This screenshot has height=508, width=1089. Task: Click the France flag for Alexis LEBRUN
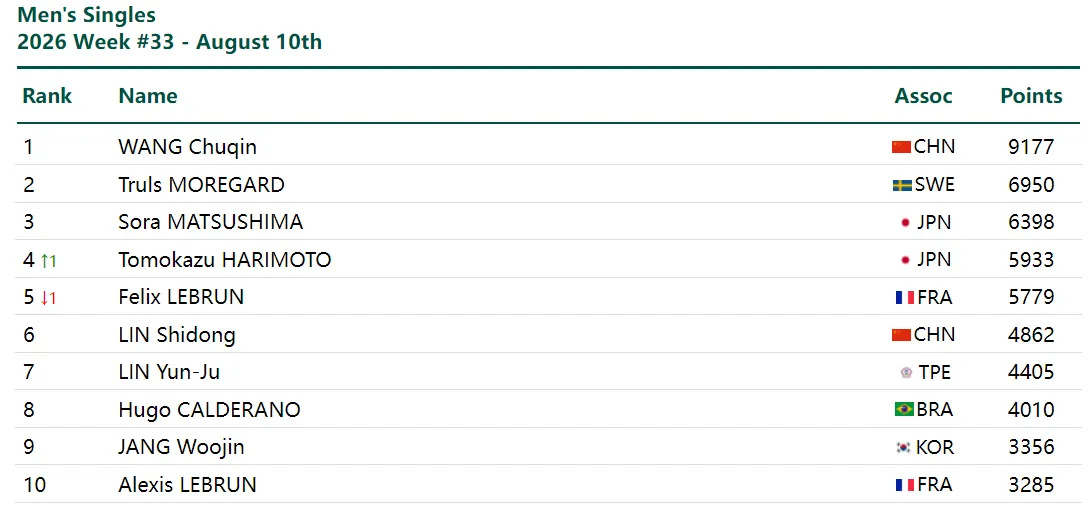(904, 484)
